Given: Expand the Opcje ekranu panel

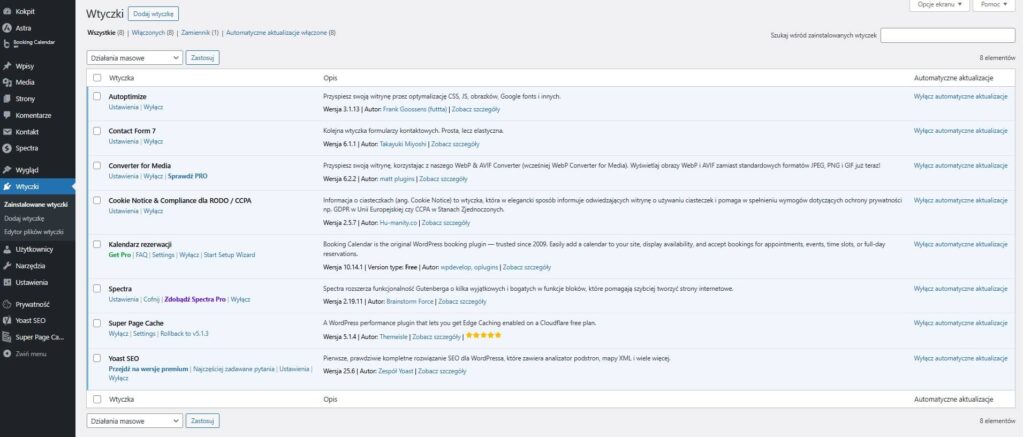Looking at the screenshot, I should point(940,5).
